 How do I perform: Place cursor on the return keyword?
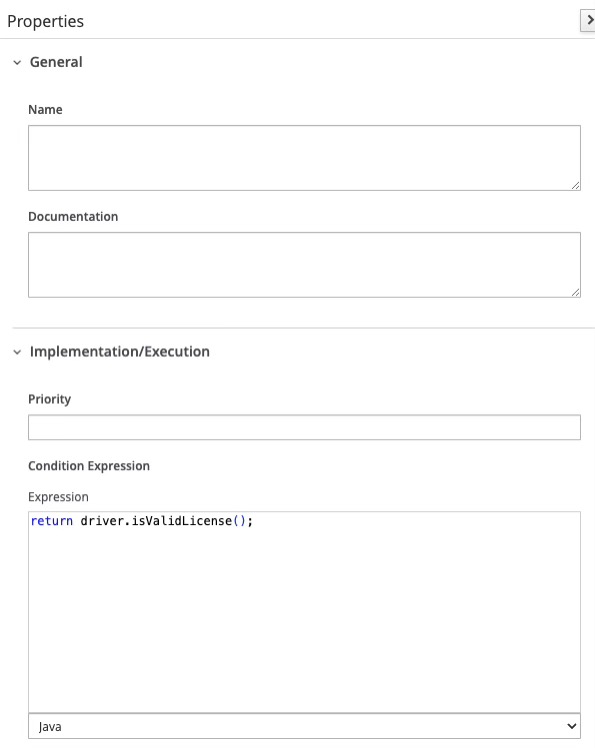coord(52,520)
